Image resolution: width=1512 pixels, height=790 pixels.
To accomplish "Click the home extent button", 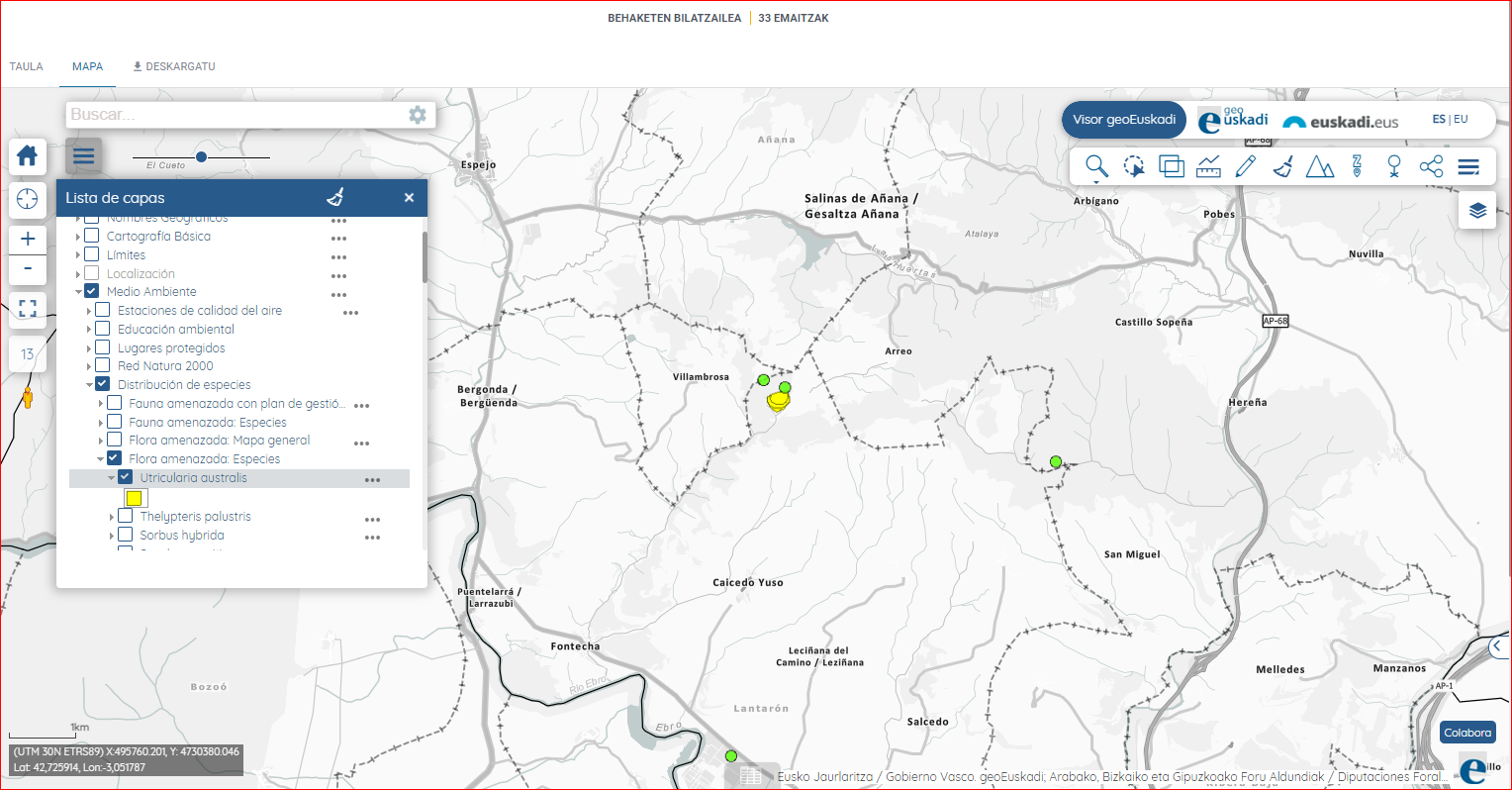I will pos(28,155).
